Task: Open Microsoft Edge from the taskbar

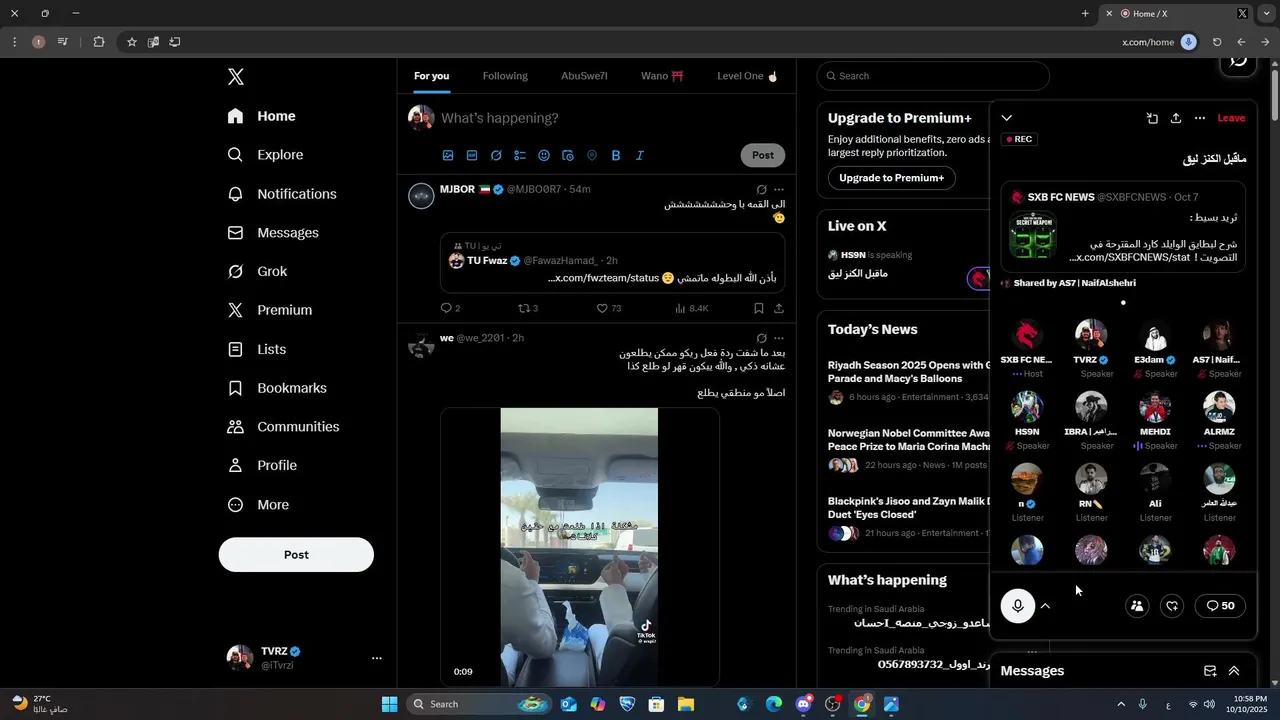Action: coord(774,704)
